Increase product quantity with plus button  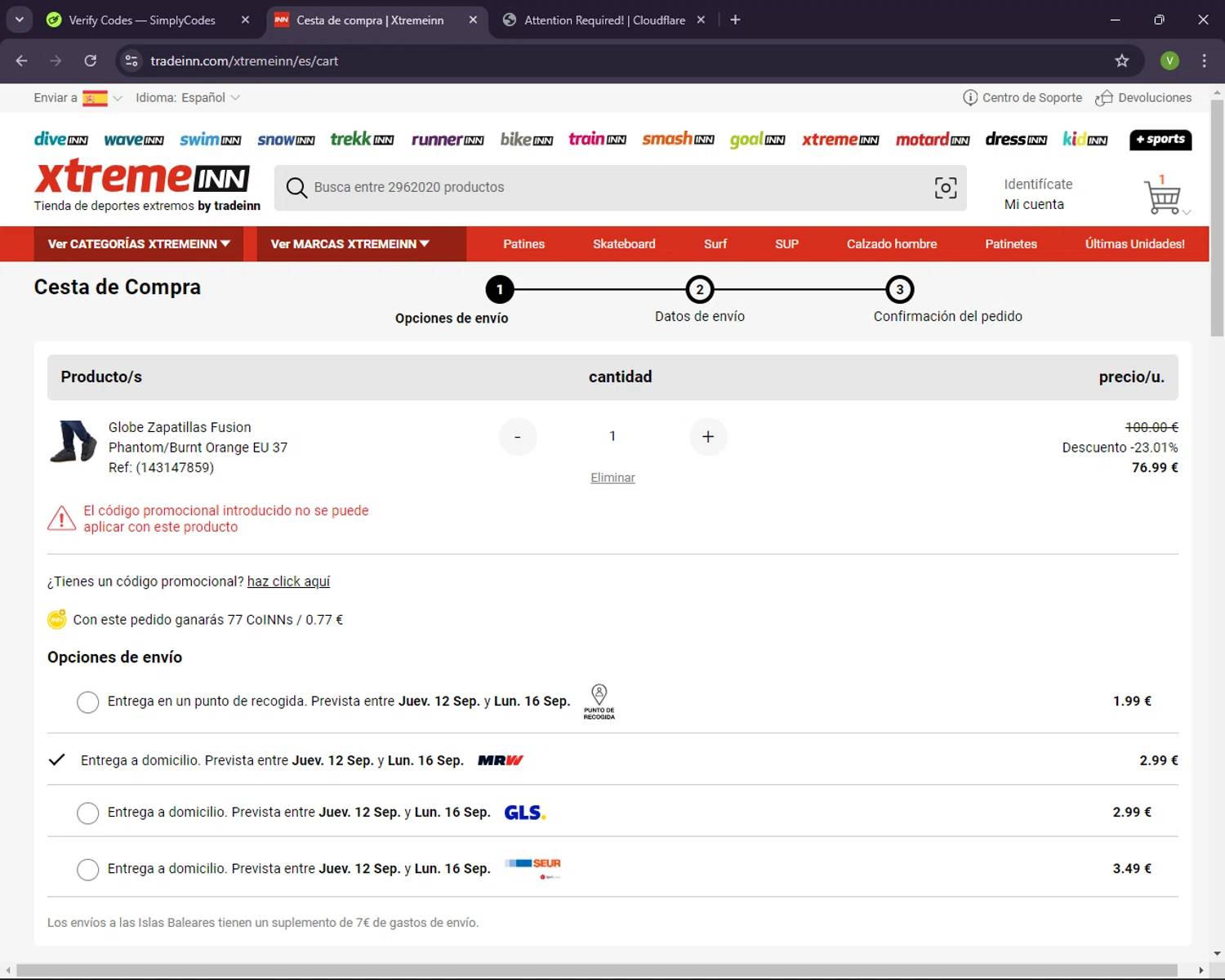coord(708,437)
